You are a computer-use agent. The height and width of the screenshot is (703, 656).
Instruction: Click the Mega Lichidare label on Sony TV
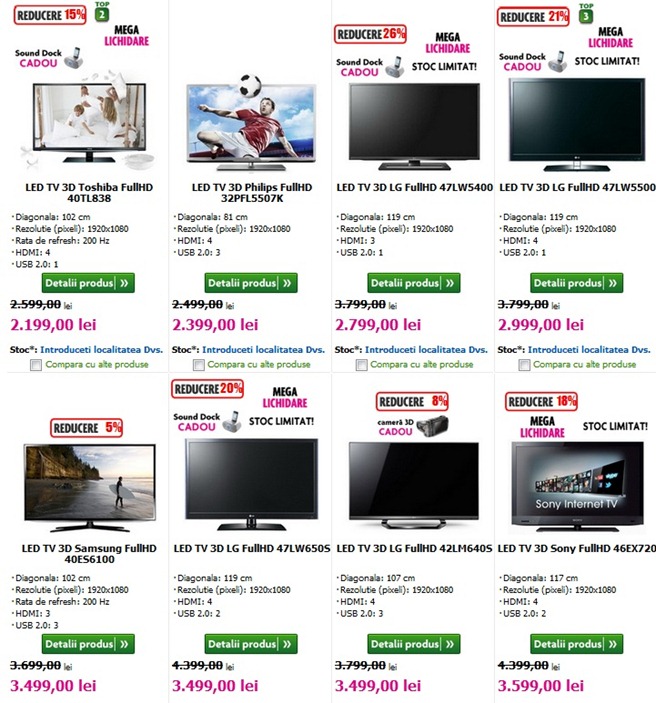[542, 427]
